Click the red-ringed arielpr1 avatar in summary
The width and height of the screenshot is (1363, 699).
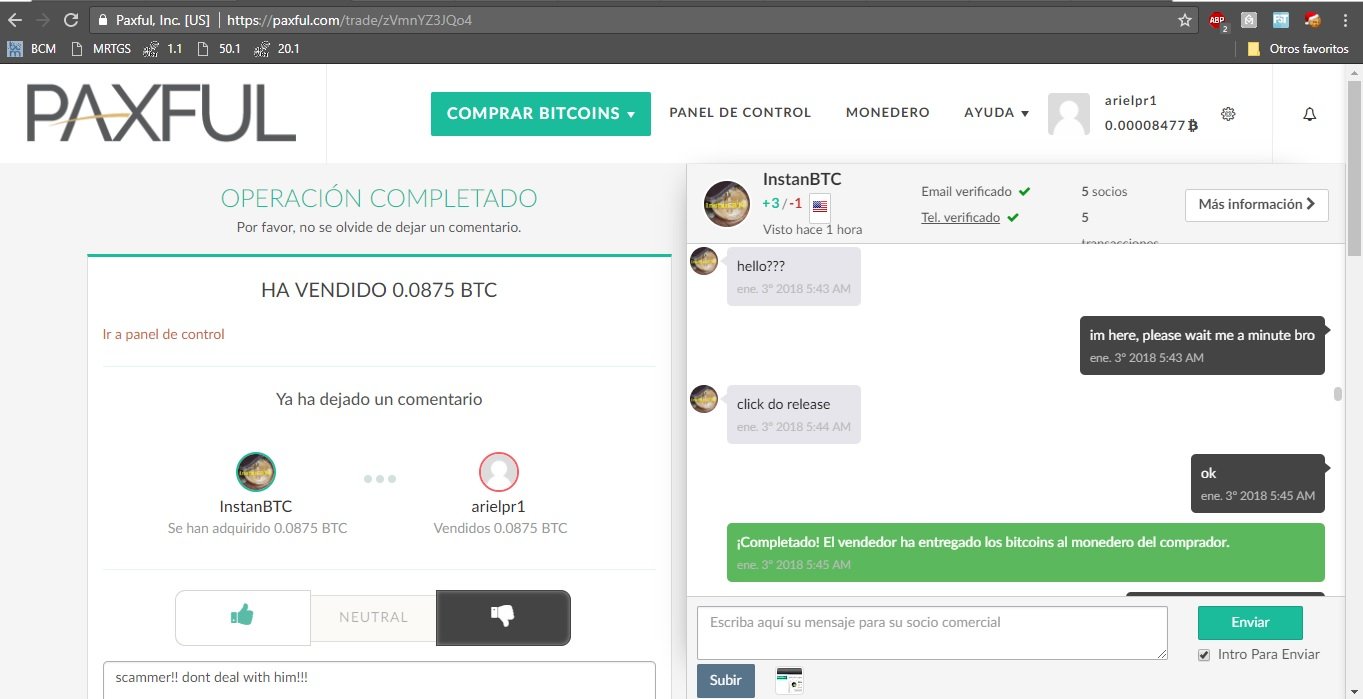(498, 472)
